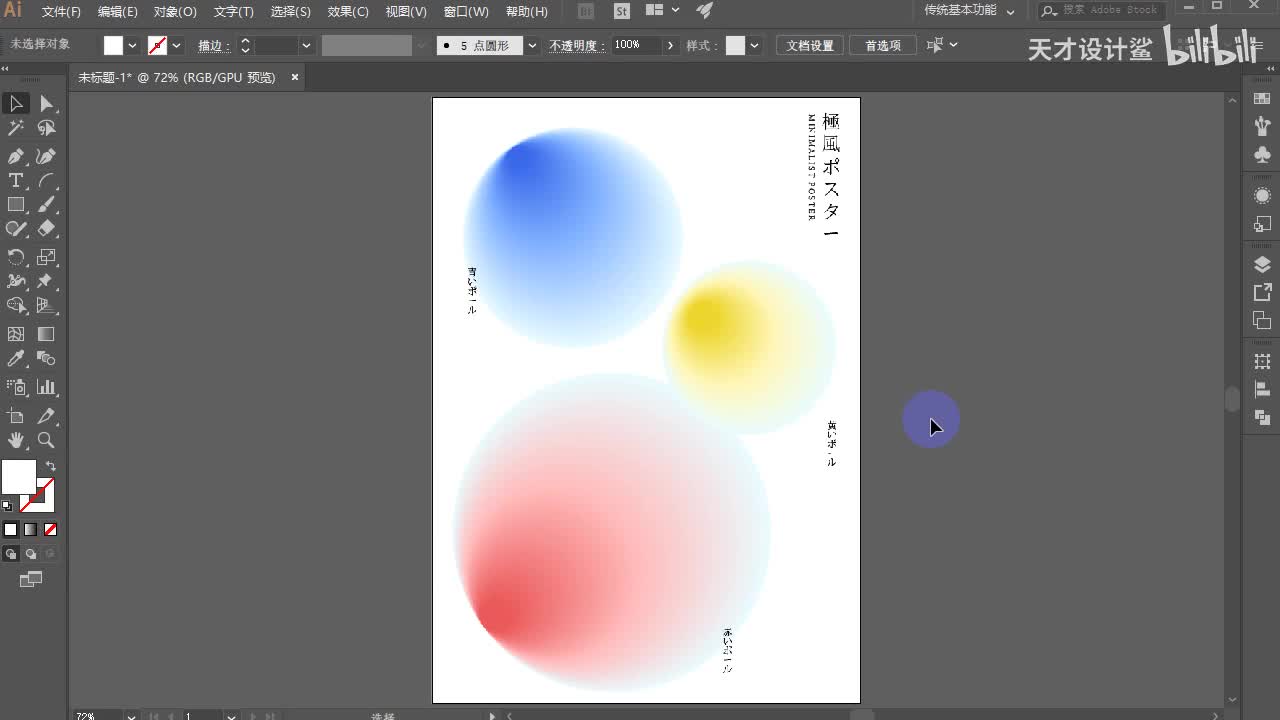Activate the Puppet Warp pin tool

(x=46, y=282)
